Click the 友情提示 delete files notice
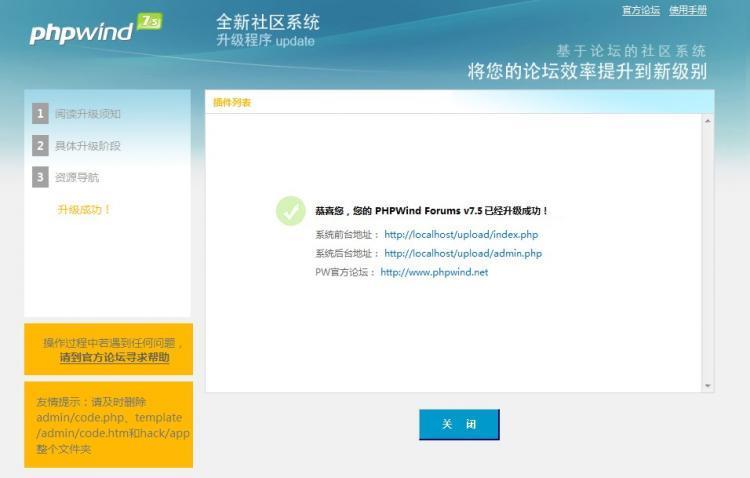750x478 pixels. 109,425
